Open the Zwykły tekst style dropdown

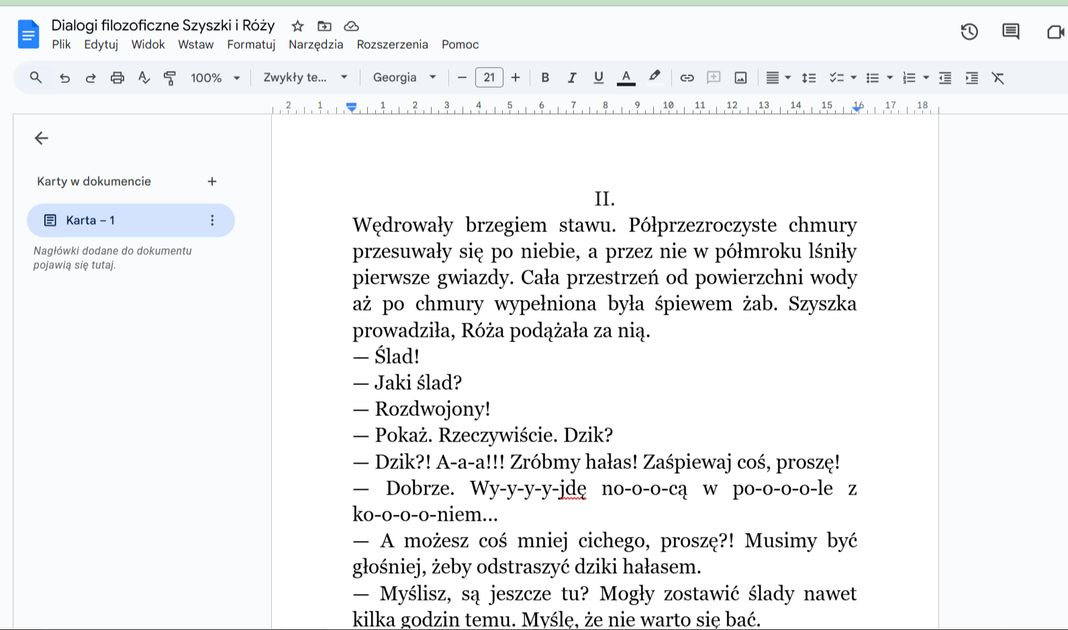[x=305, y=78]
